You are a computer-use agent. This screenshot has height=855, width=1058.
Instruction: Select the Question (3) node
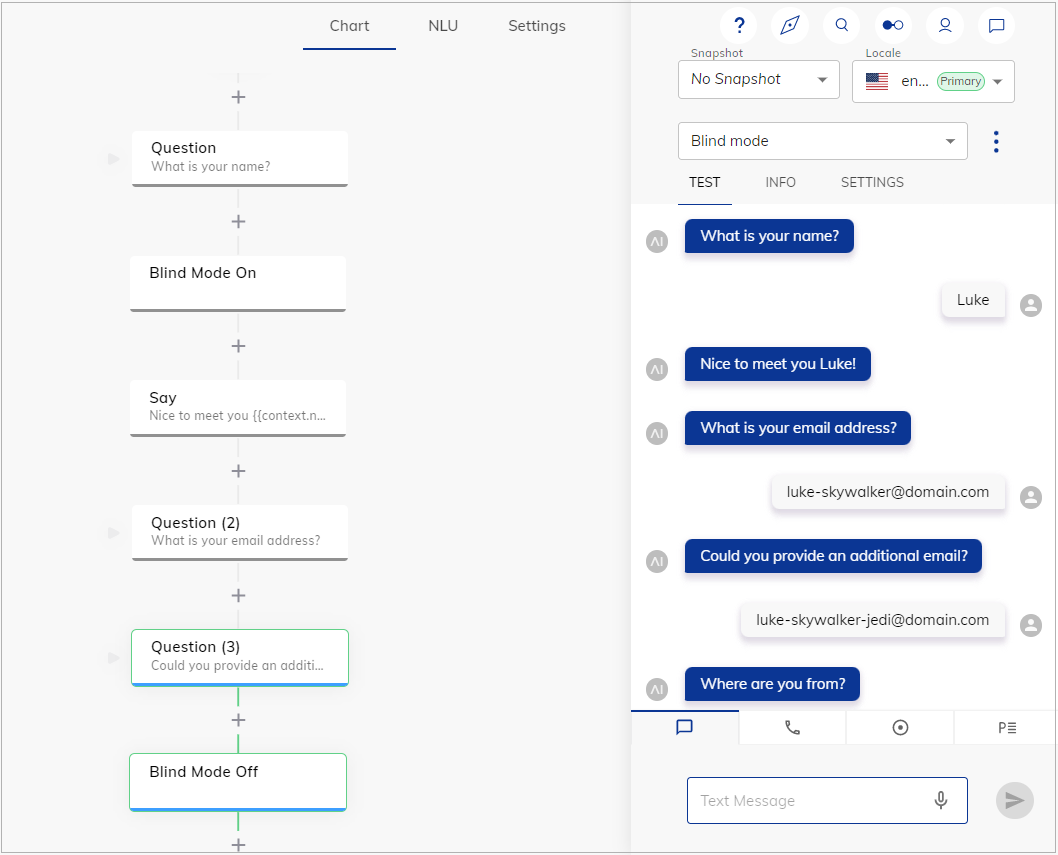[x=240, y=658]
